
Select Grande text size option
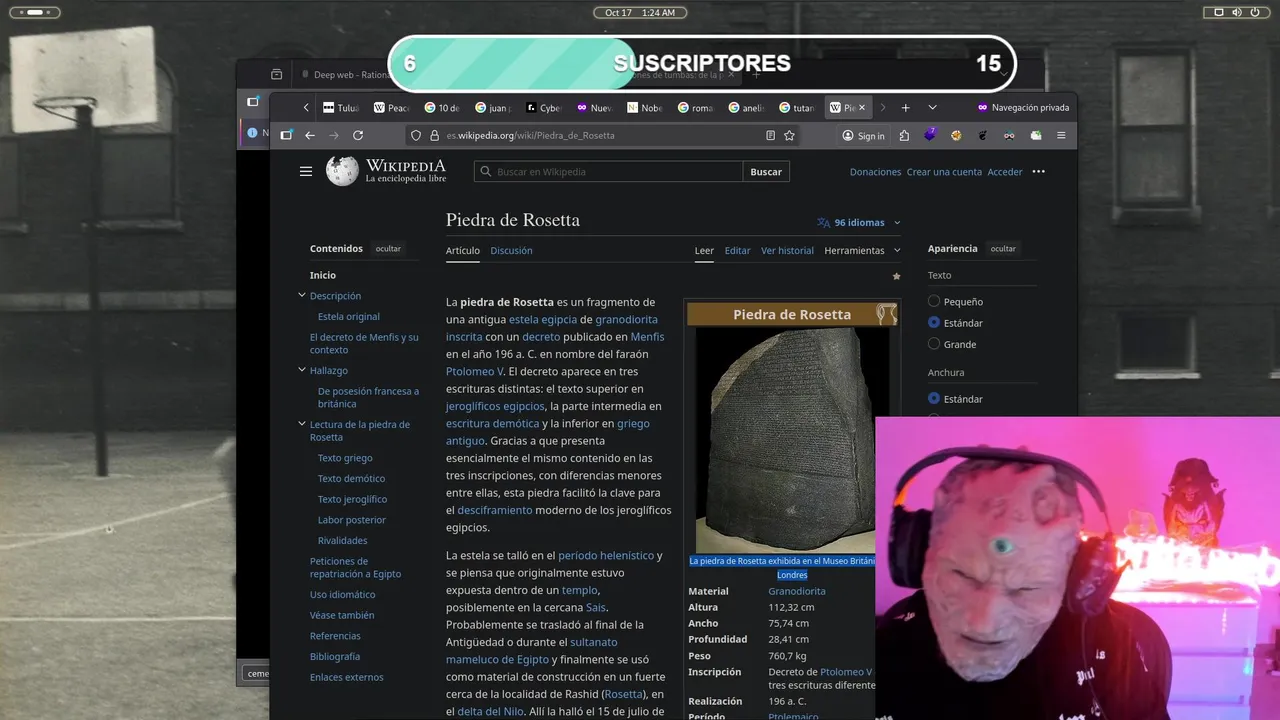tap(934, 344)
